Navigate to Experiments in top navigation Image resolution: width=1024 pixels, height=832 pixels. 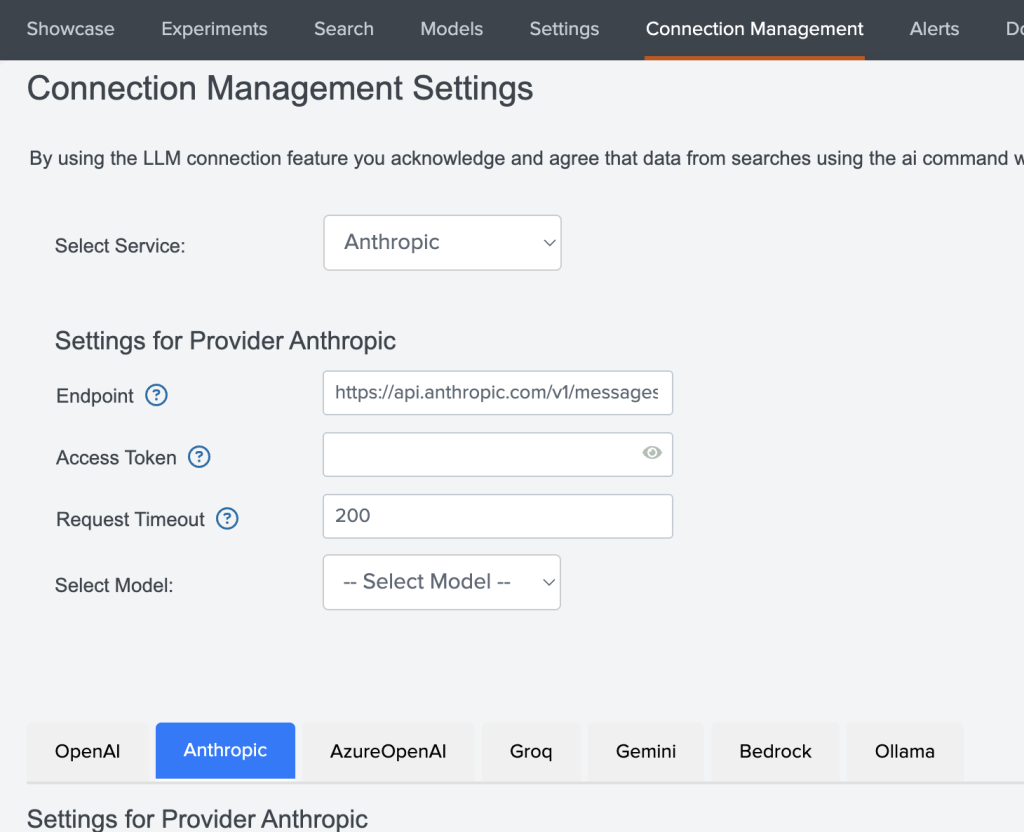coord(214,29)
